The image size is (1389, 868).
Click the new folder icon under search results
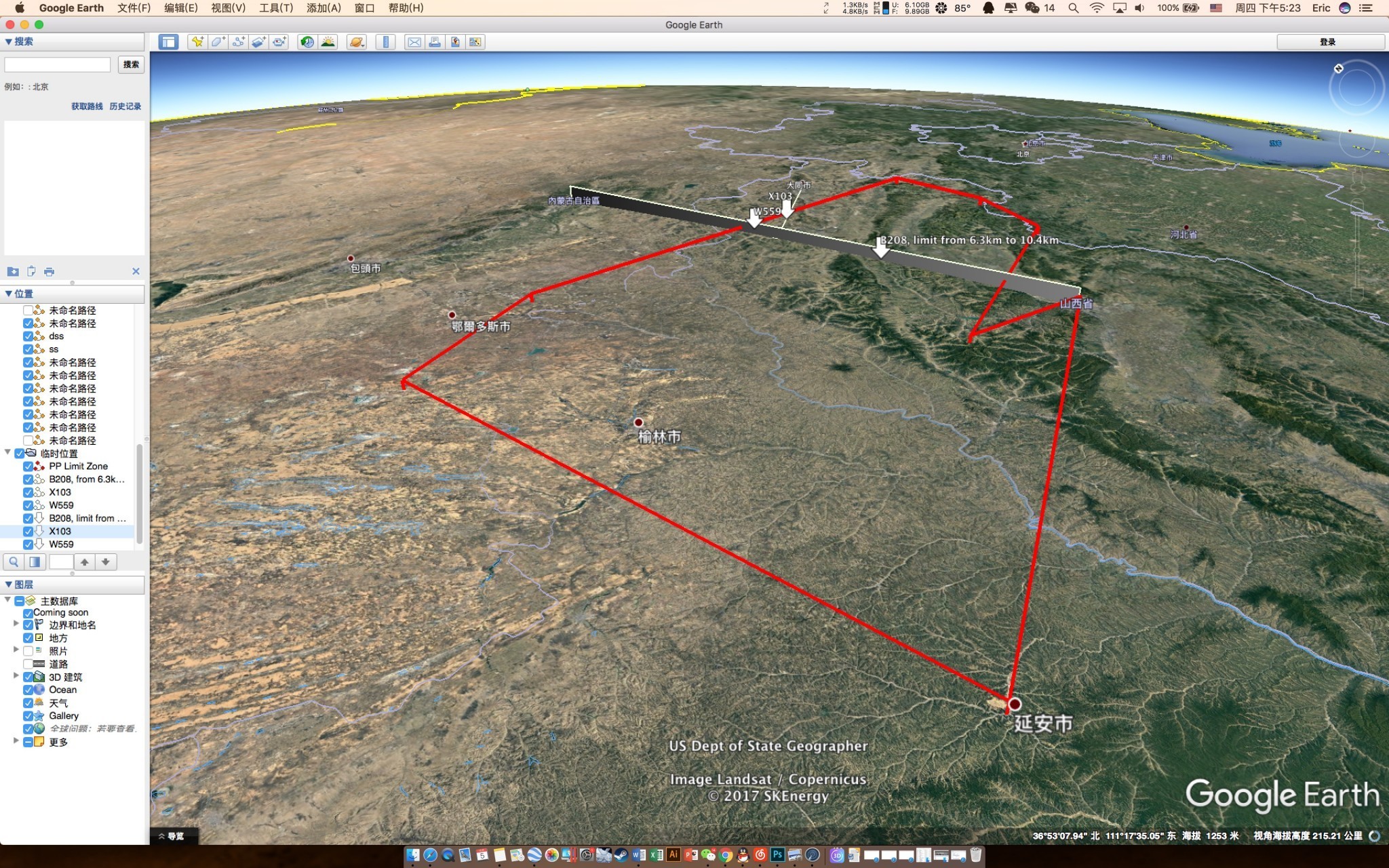(13, 271)
